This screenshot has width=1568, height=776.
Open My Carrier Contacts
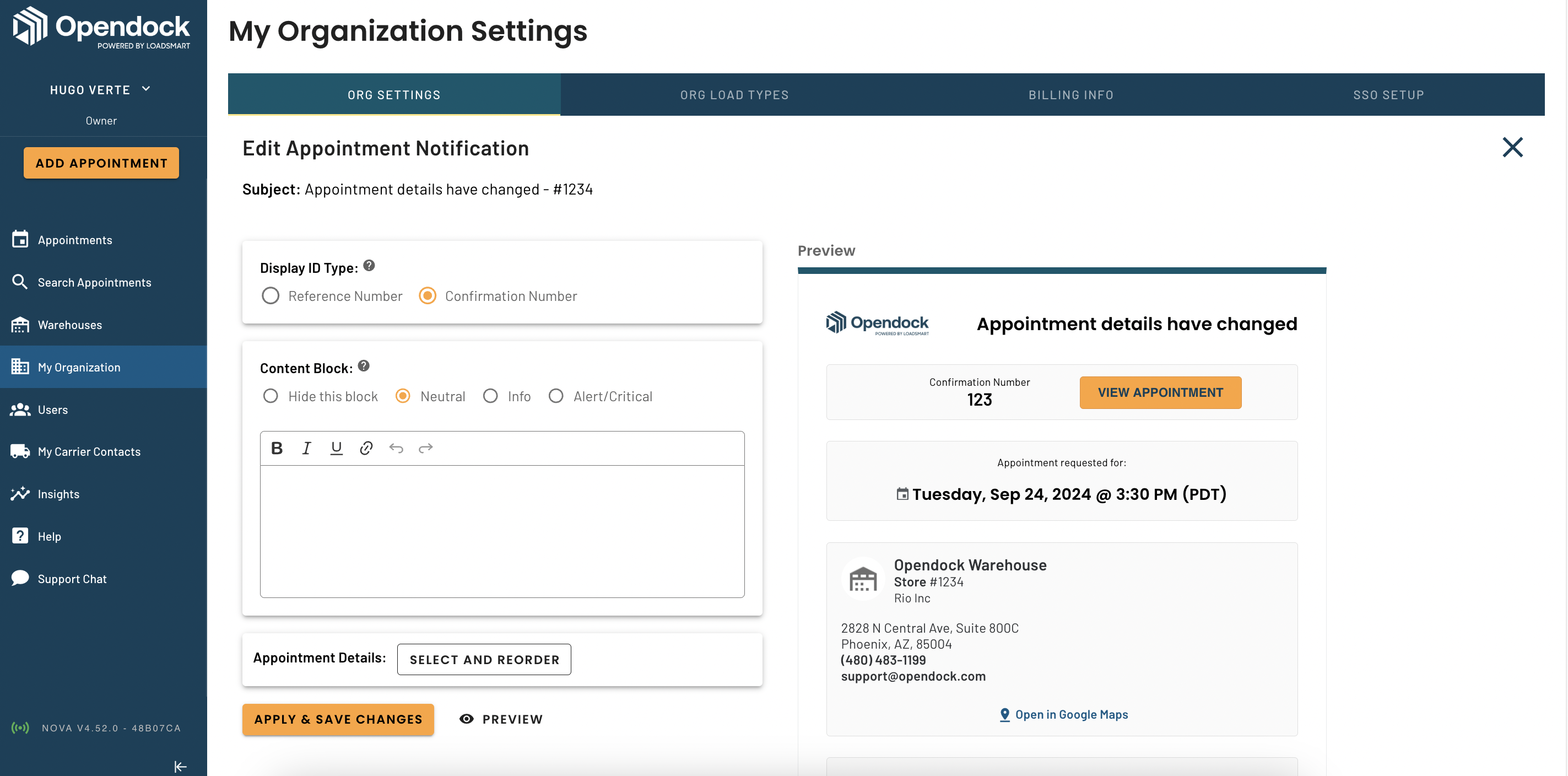click(89, 451)
